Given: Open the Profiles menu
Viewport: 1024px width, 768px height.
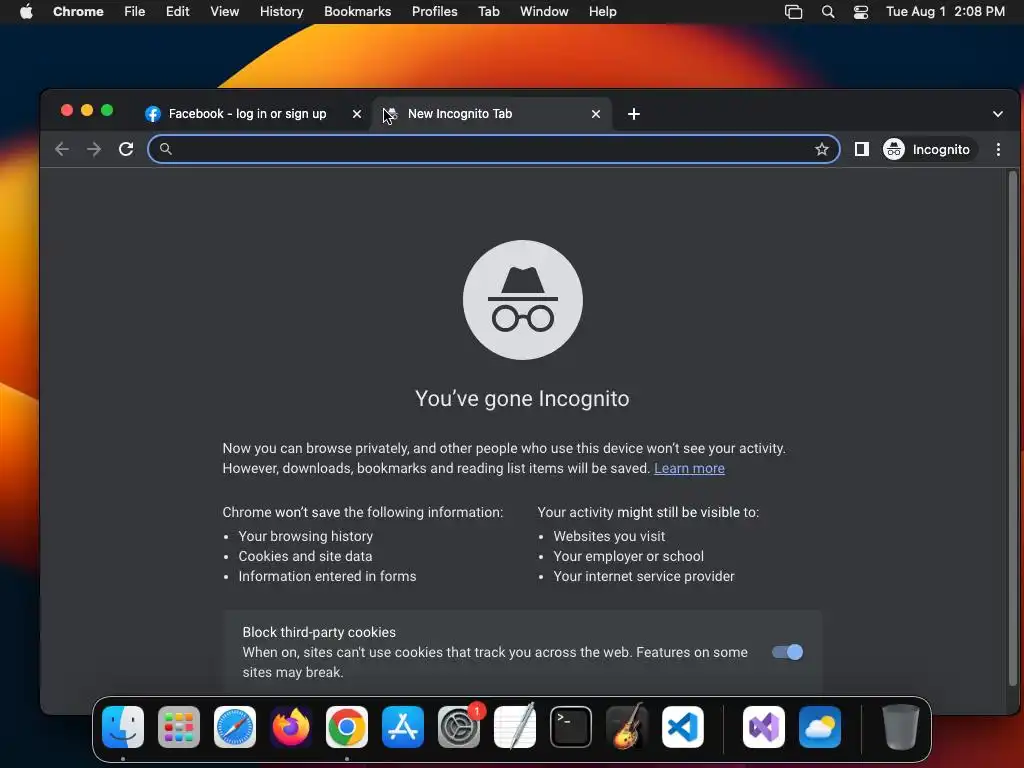Looking at the screenshot, I should tap(434, 12).
